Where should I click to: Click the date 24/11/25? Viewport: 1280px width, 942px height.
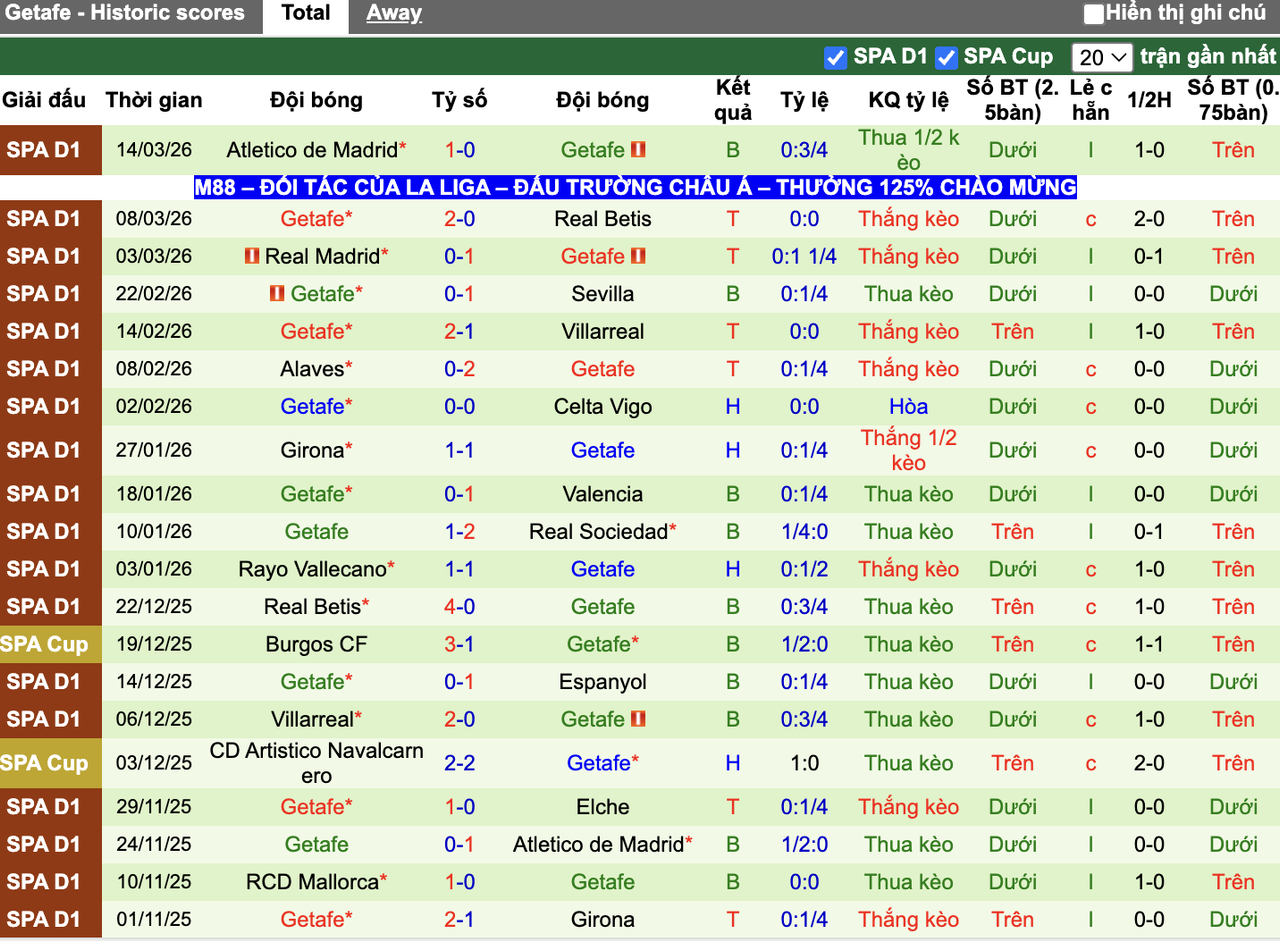[154, 844]
